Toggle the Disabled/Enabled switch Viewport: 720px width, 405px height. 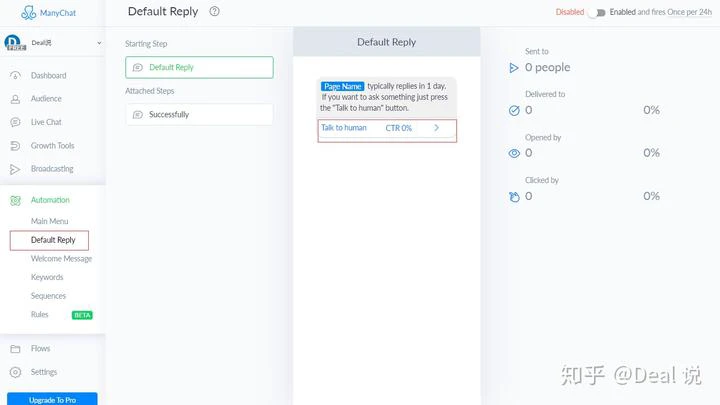pyautogui.click(x=597, y=12)
